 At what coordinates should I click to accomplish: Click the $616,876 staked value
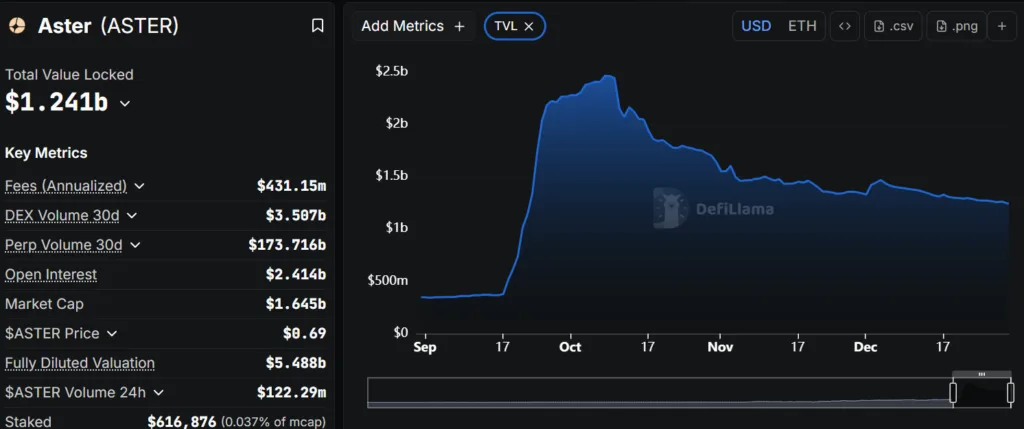click(x=182, y=422)
